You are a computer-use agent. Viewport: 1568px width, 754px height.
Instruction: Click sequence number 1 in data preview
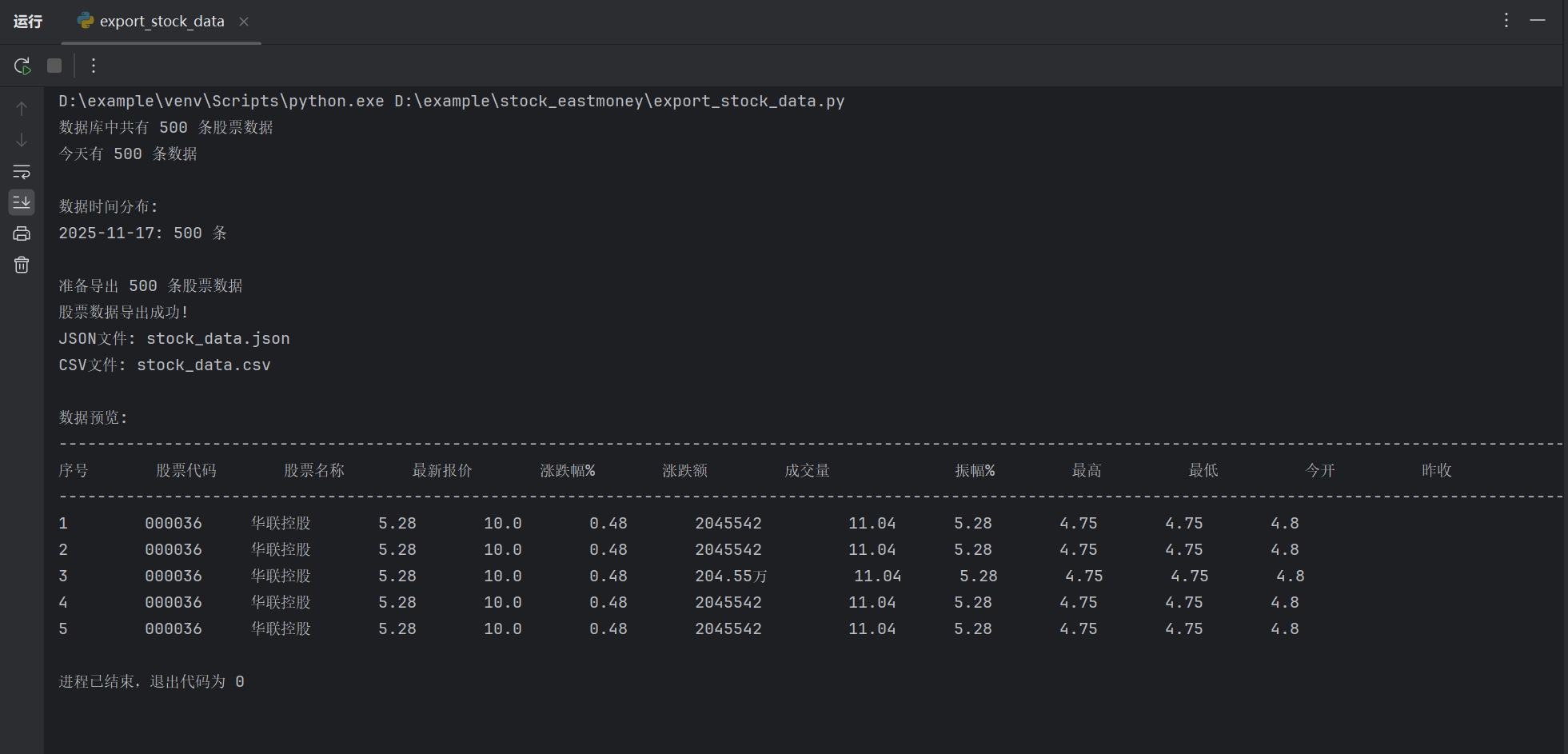coord(63,523)
